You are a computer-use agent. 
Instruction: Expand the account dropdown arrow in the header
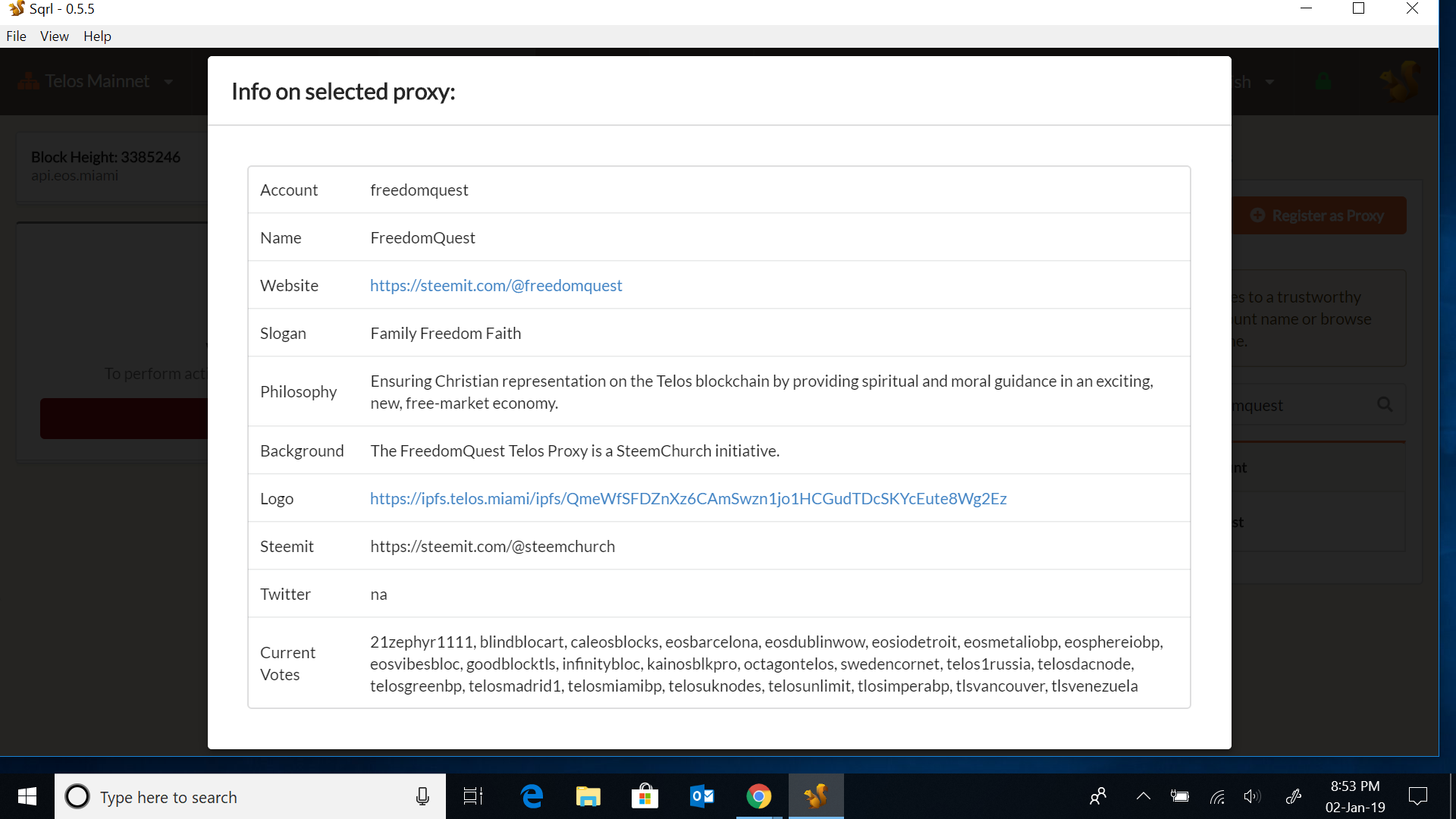(x=1269, y=82)
